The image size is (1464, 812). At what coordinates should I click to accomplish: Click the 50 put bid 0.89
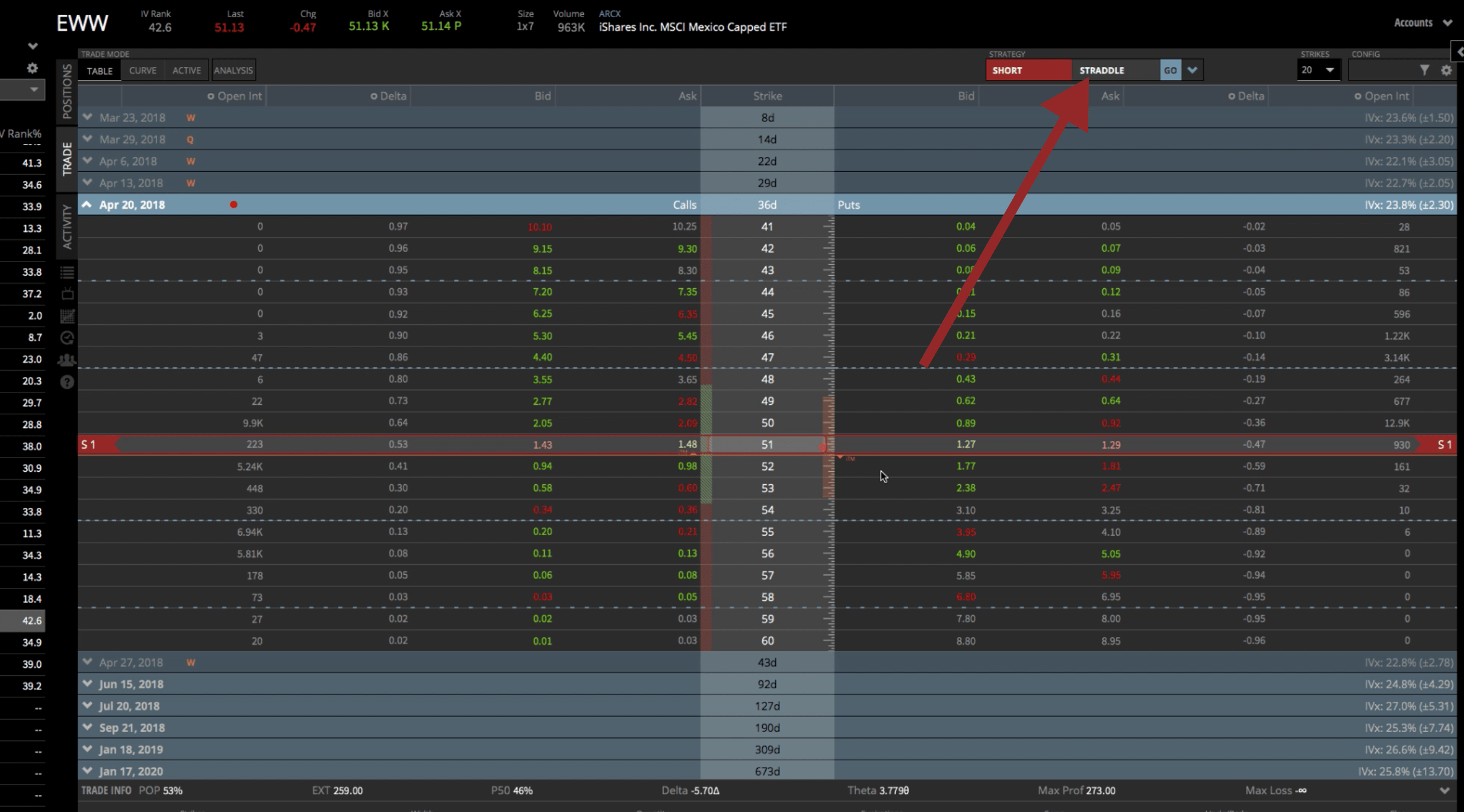point(966,423)
